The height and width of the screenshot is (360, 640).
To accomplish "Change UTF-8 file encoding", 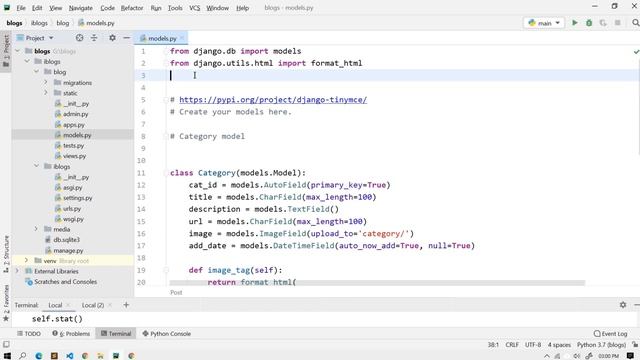I will pyautogui.click(x=533, y=345).
